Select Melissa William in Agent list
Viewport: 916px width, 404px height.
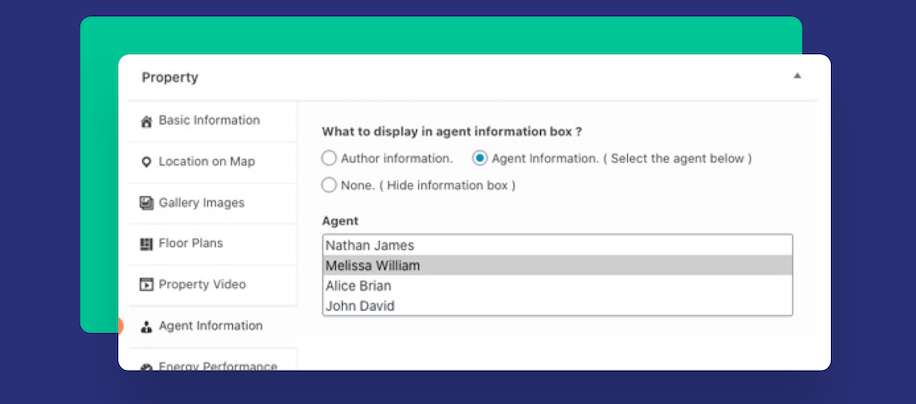pos(373,266)
